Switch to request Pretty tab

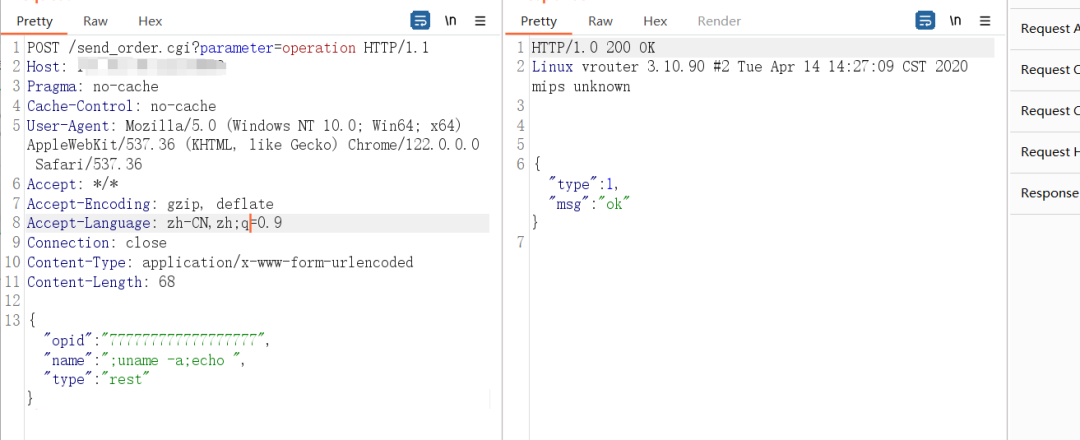[34, 21]
